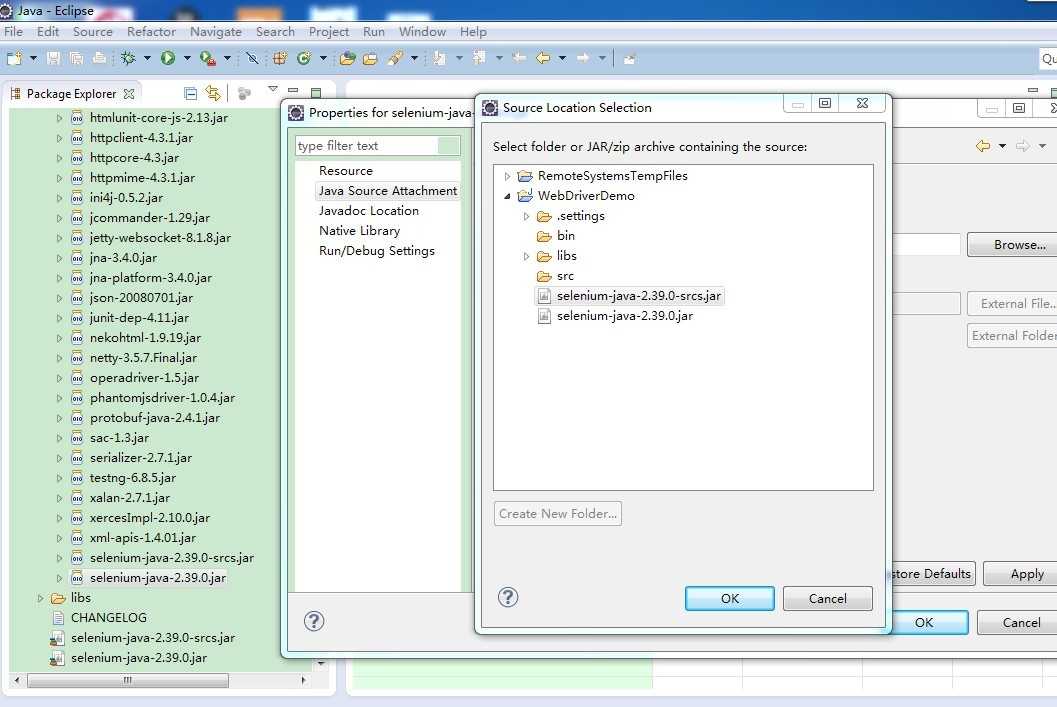1057x707 pixels.
Task: Select junit-dep-4.11.jar in Package Explorer
Action: pos(139,318)
